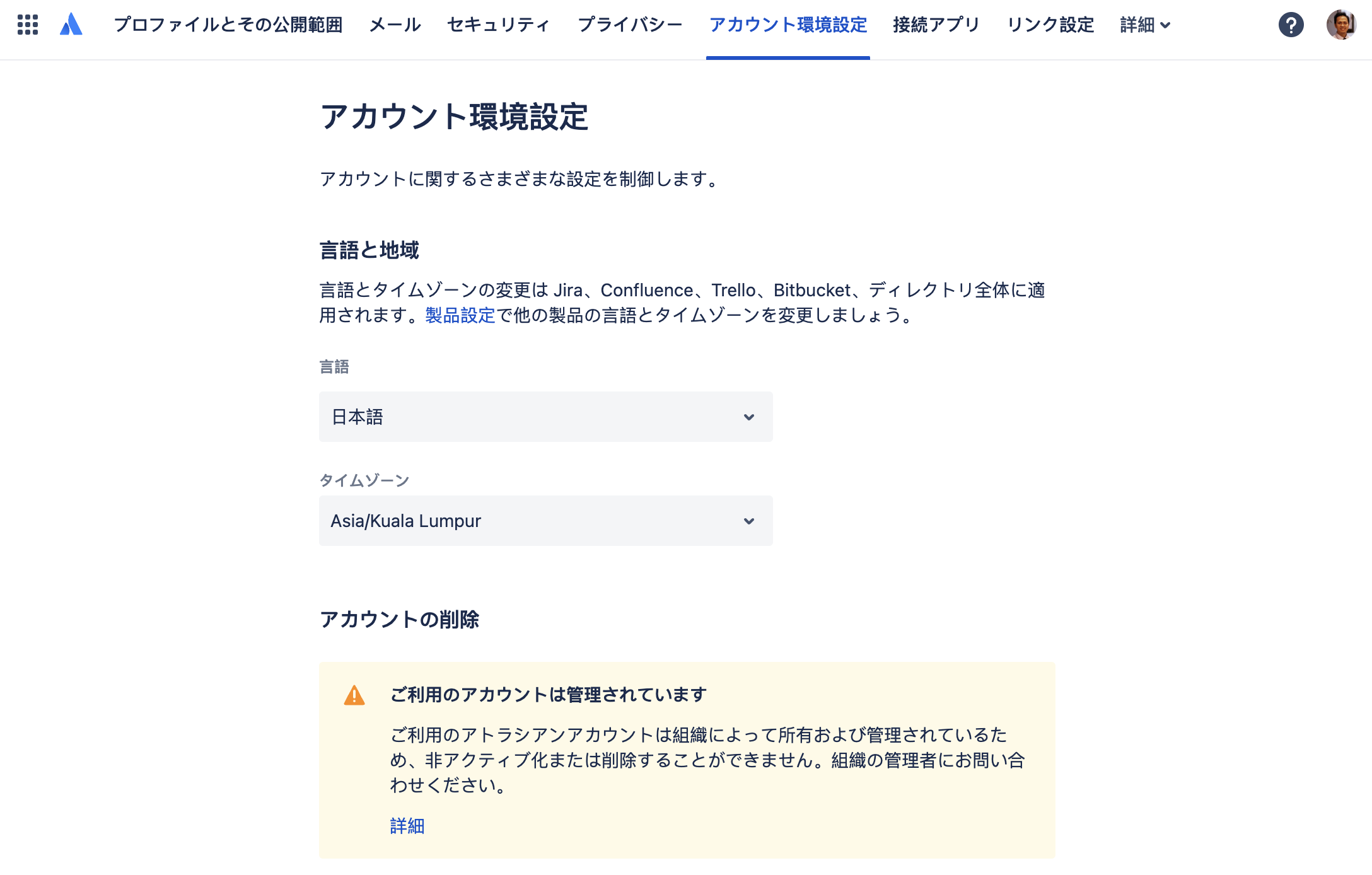Click the 詳細 link in the warning box
Screen dimensions: 1372x875
click(x=407, y=826)
